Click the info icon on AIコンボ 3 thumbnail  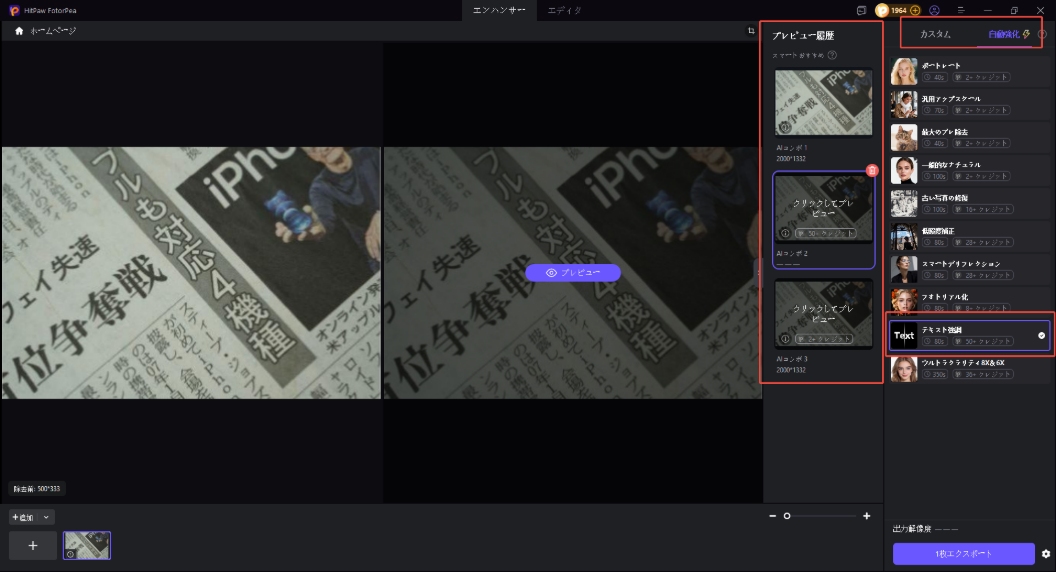(x=785, y=339)
